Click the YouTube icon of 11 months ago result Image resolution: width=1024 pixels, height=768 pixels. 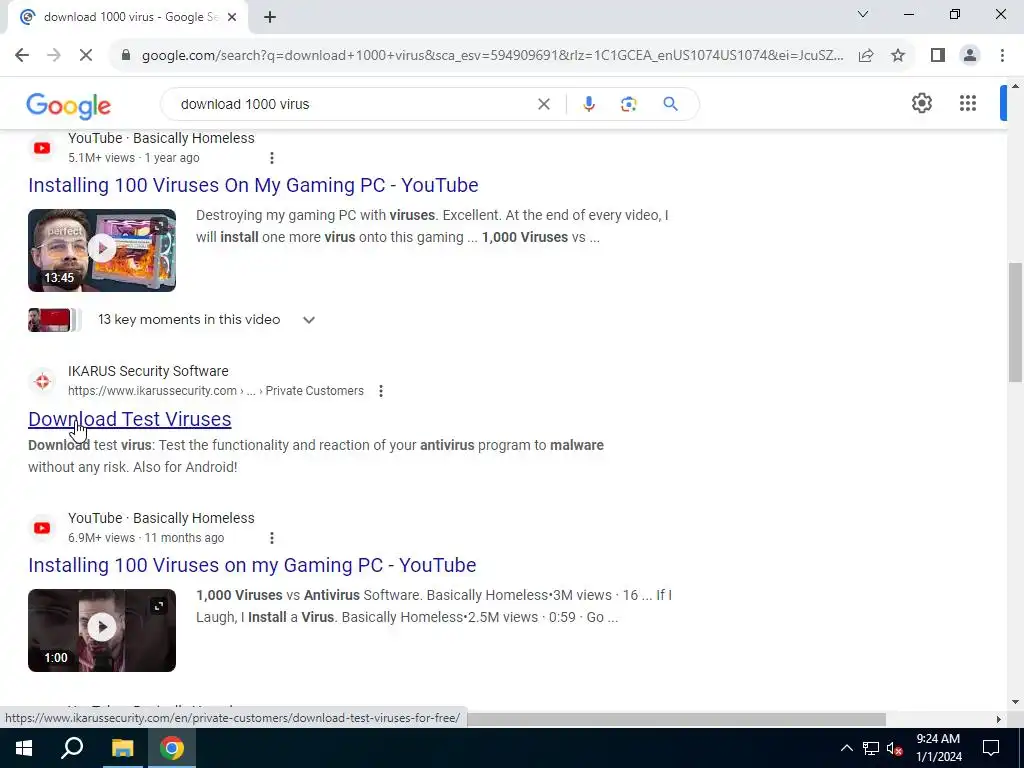click(42, 528)
